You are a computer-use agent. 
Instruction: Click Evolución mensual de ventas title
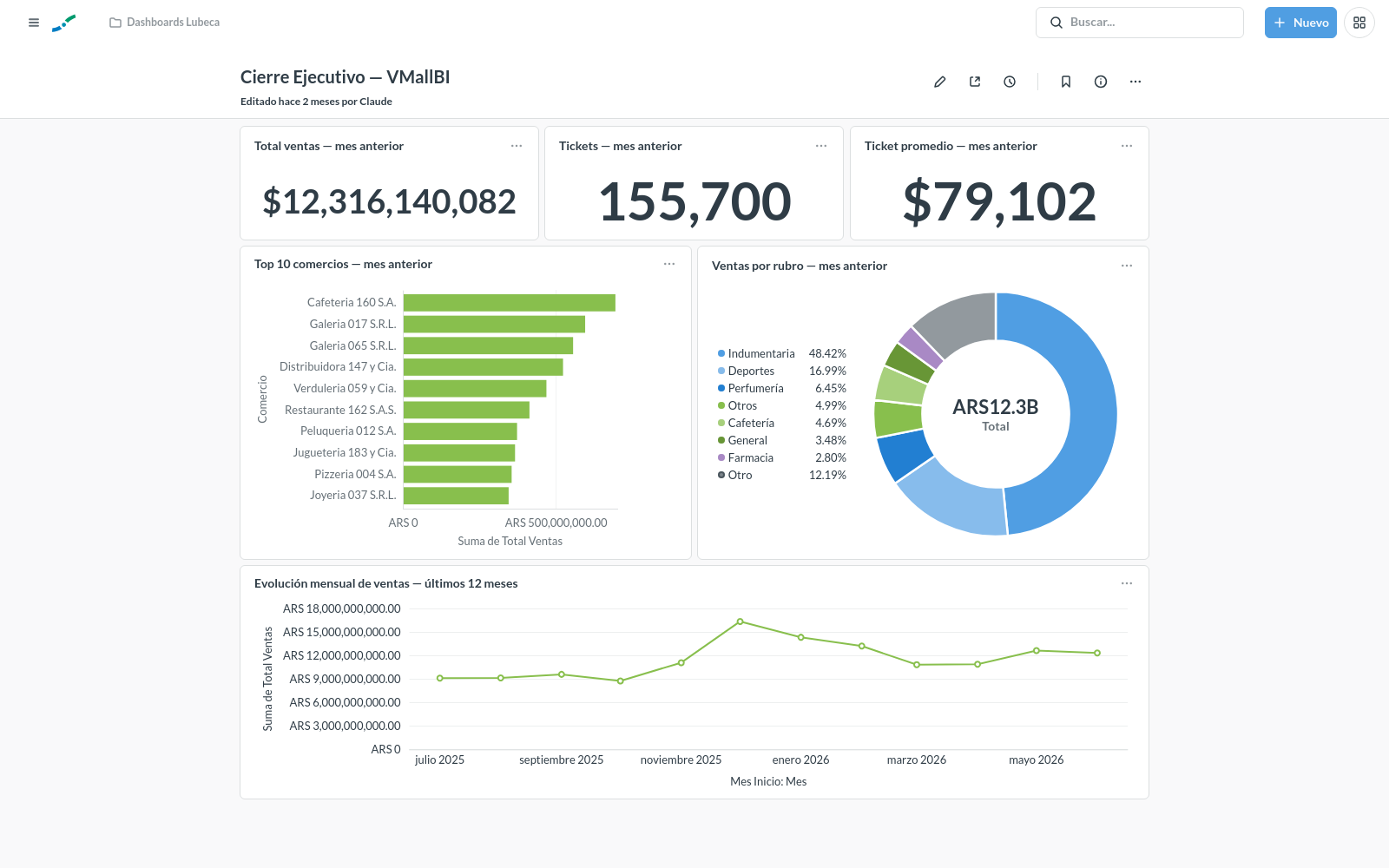[x=386, y=583]
